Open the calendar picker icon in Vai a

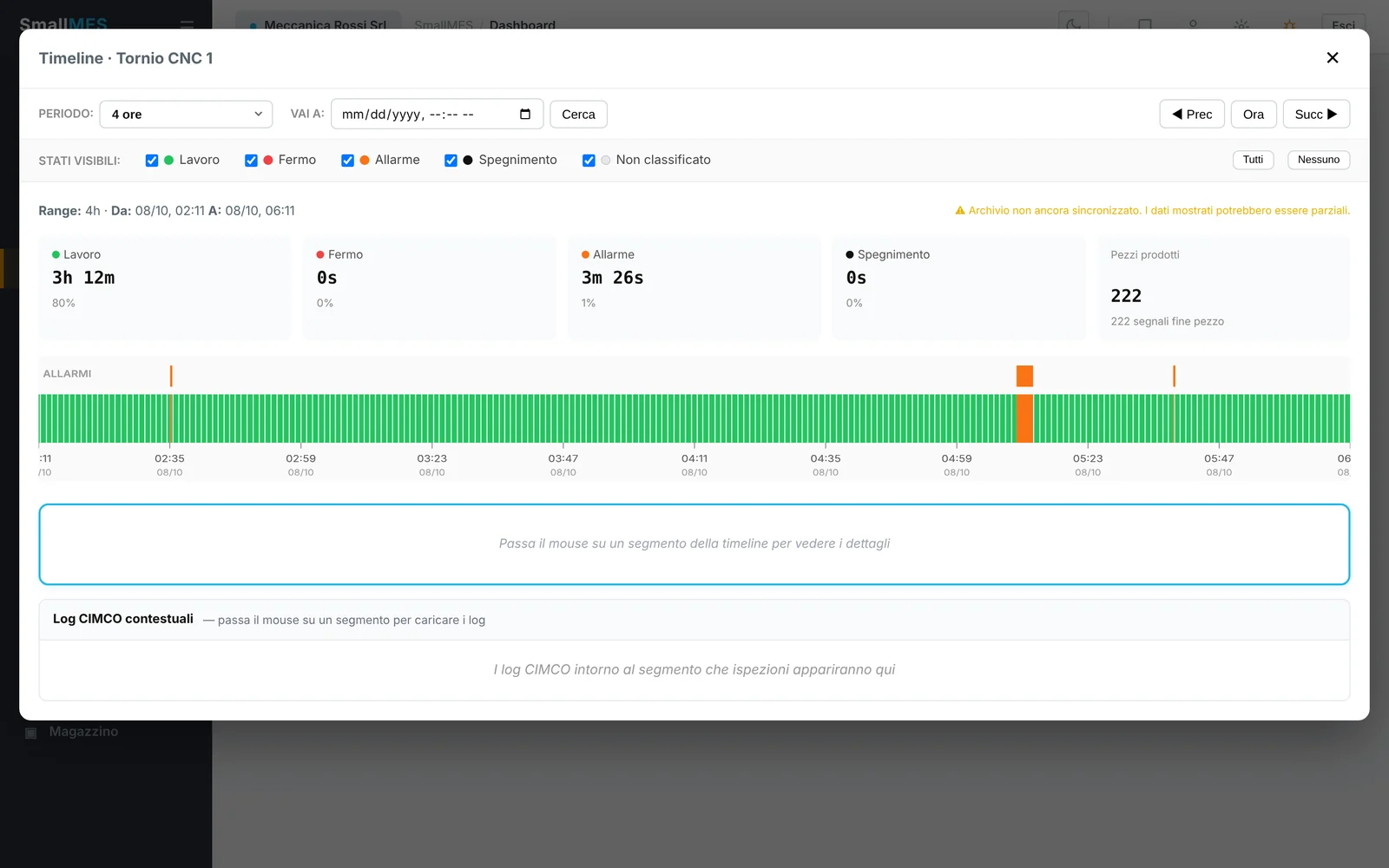pos(525,114)
